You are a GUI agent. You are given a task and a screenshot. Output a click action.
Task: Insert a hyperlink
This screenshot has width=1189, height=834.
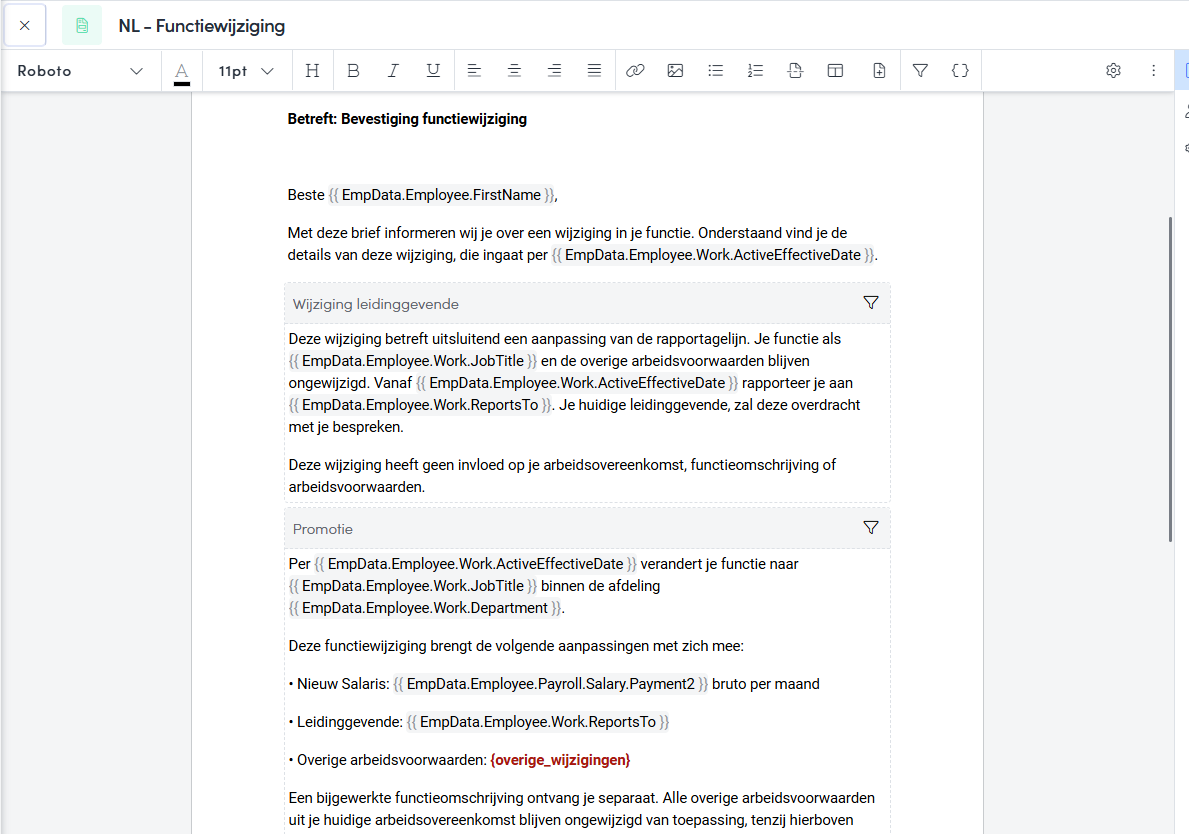pyautogui.click(x=635, y=71)
